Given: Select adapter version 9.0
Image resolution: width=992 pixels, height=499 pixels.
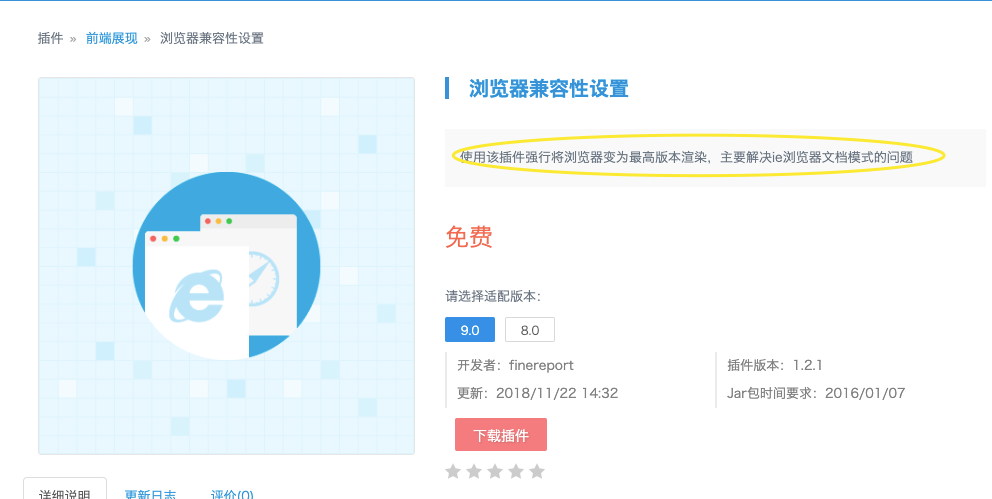Looking at the screenshot, I should (x=470, y=330).
